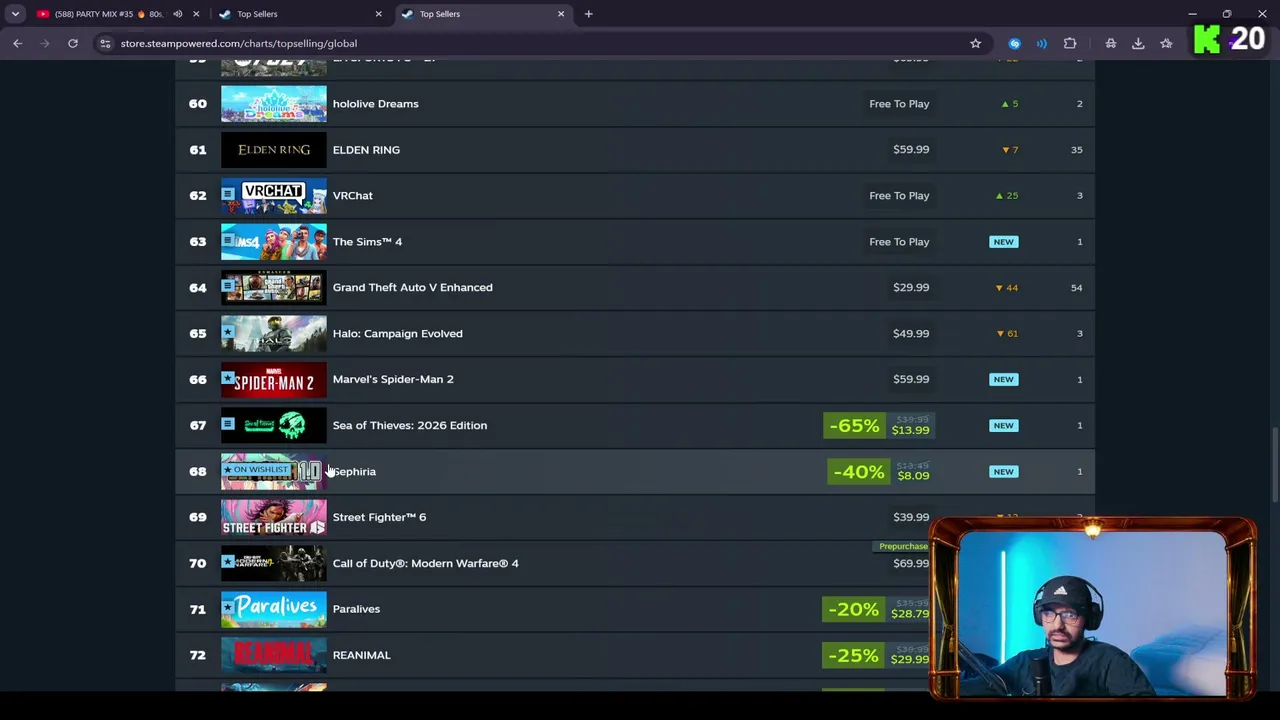This screenshot has height=720, width=1280.
Task: Open the ELDEN RING game link
Action: point(366,150)
